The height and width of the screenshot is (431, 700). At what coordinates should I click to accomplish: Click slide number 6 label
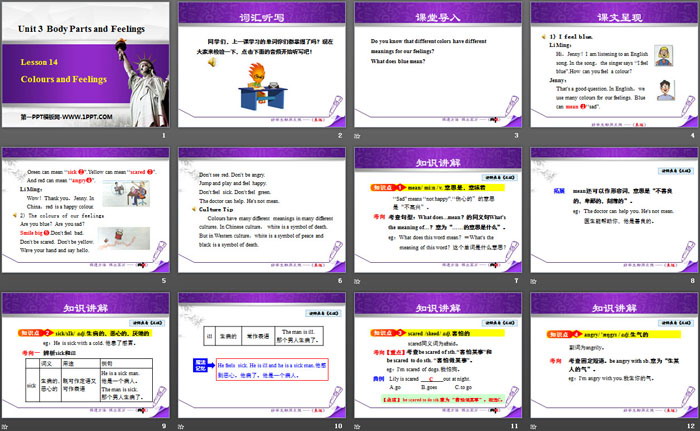pos(340,280)
